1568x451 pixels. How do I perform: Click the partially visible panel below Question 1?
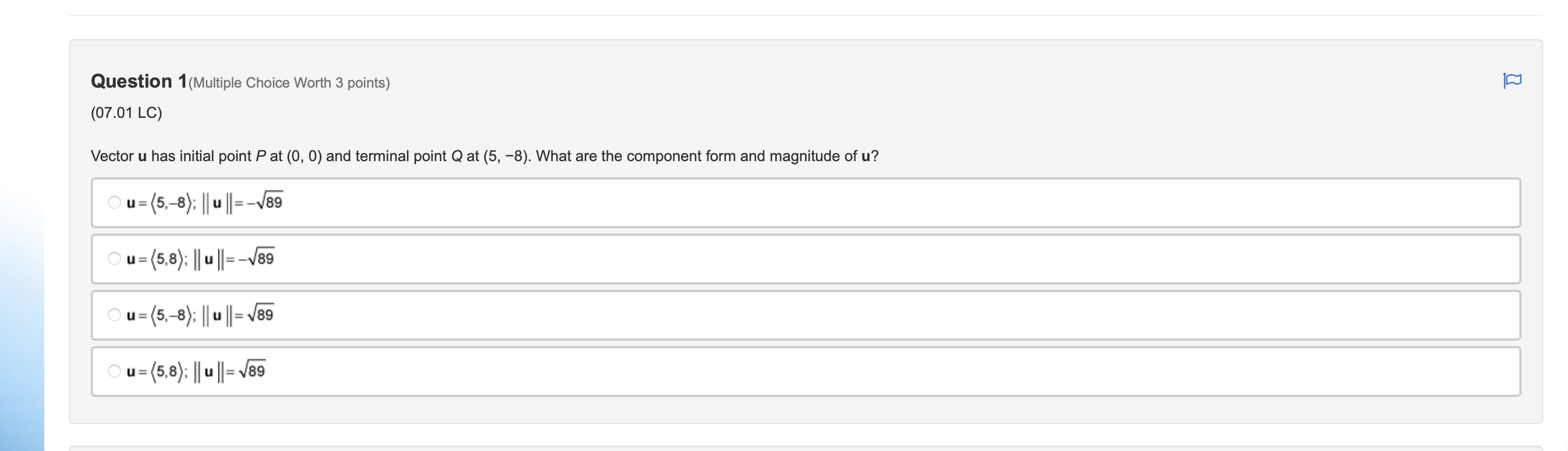pyautogui.click(x=792, y=447)
